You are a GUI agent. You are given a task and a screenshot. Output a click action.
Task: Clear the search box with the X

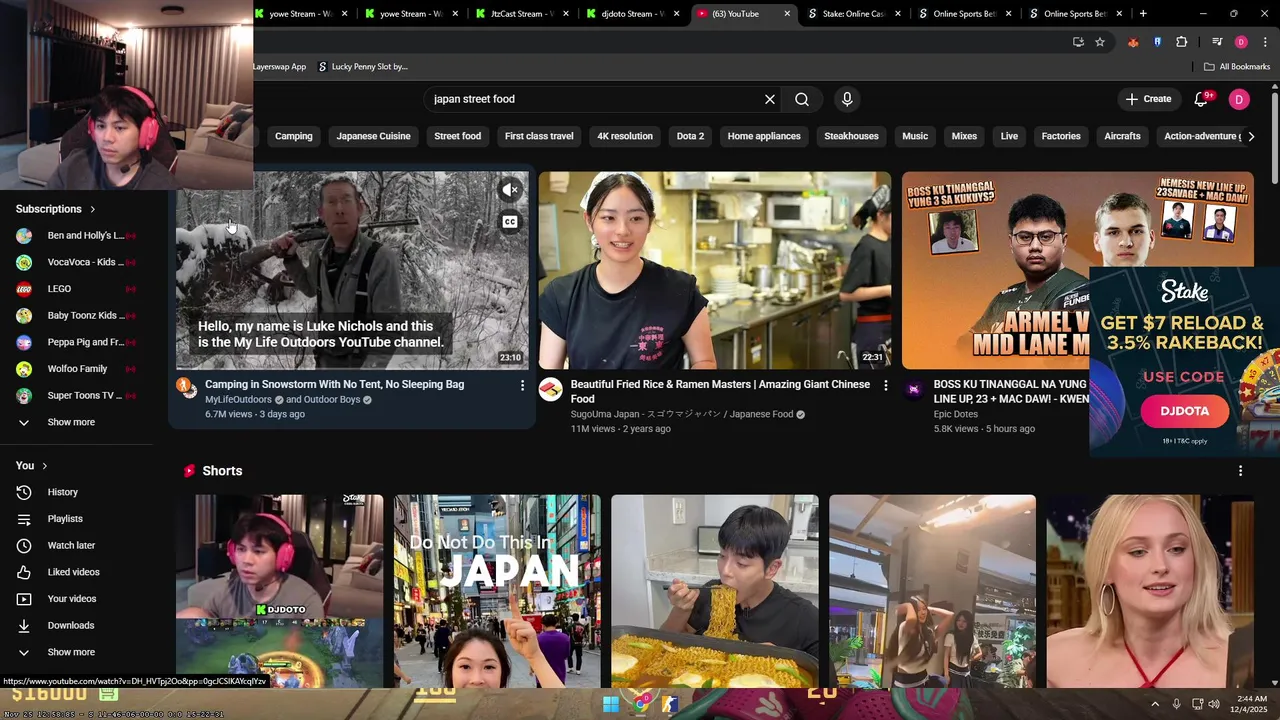770,99
